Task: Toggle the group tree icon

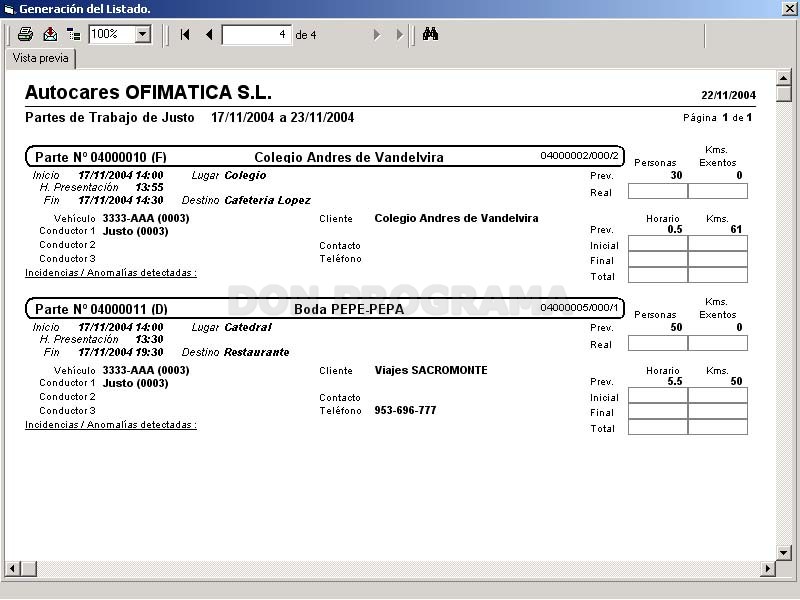Action: click(73, 34)
